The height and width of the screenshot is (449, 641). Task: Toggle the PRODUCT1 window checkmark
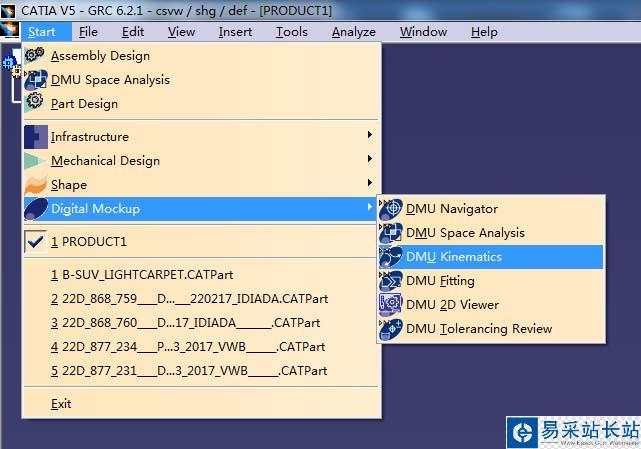click(x=36, y=242)
